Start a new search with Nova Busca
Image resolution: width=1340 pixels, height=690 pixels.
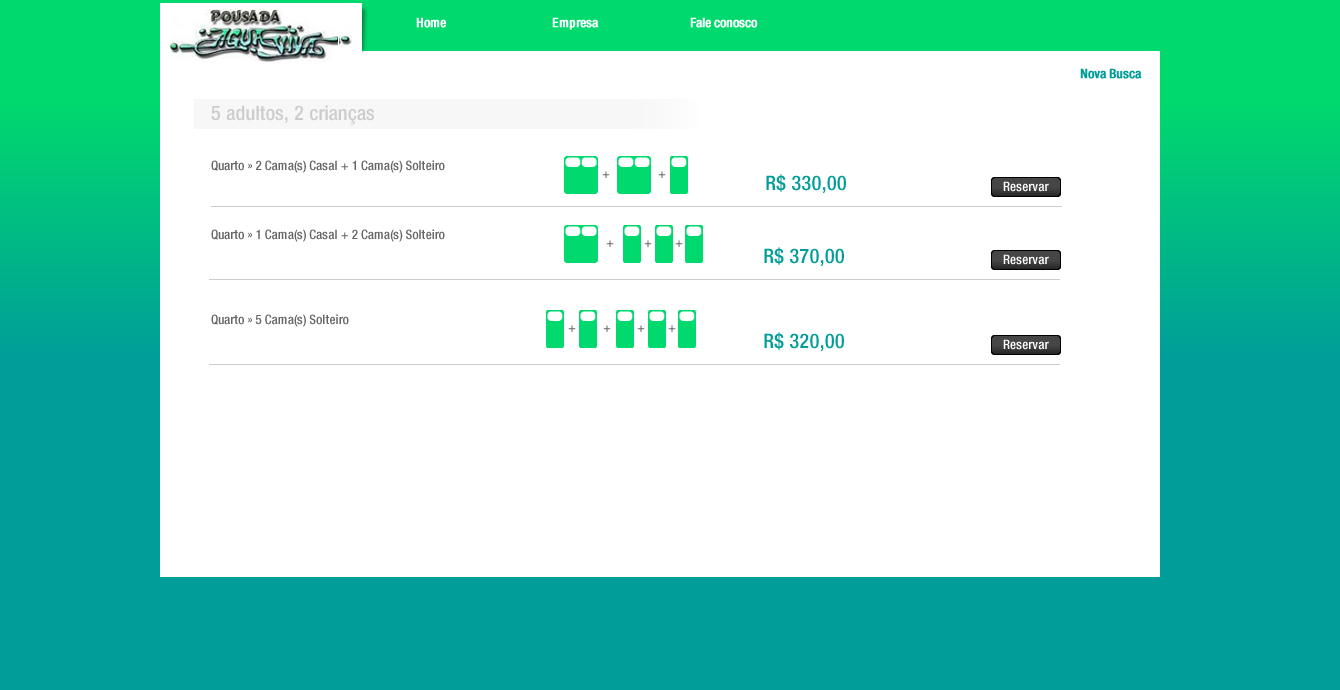(1110, 74)
